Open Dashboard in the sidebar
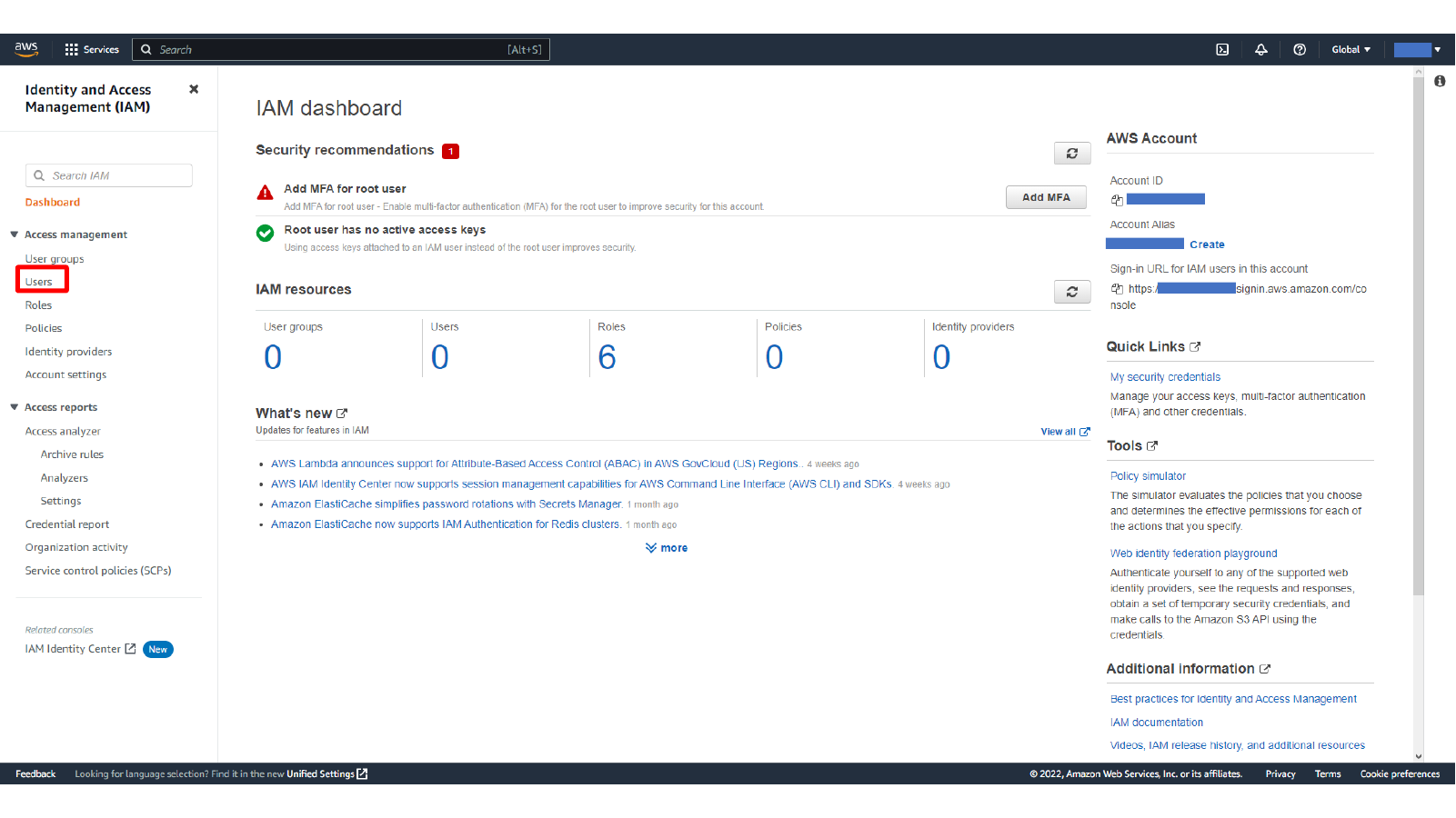 53,203
